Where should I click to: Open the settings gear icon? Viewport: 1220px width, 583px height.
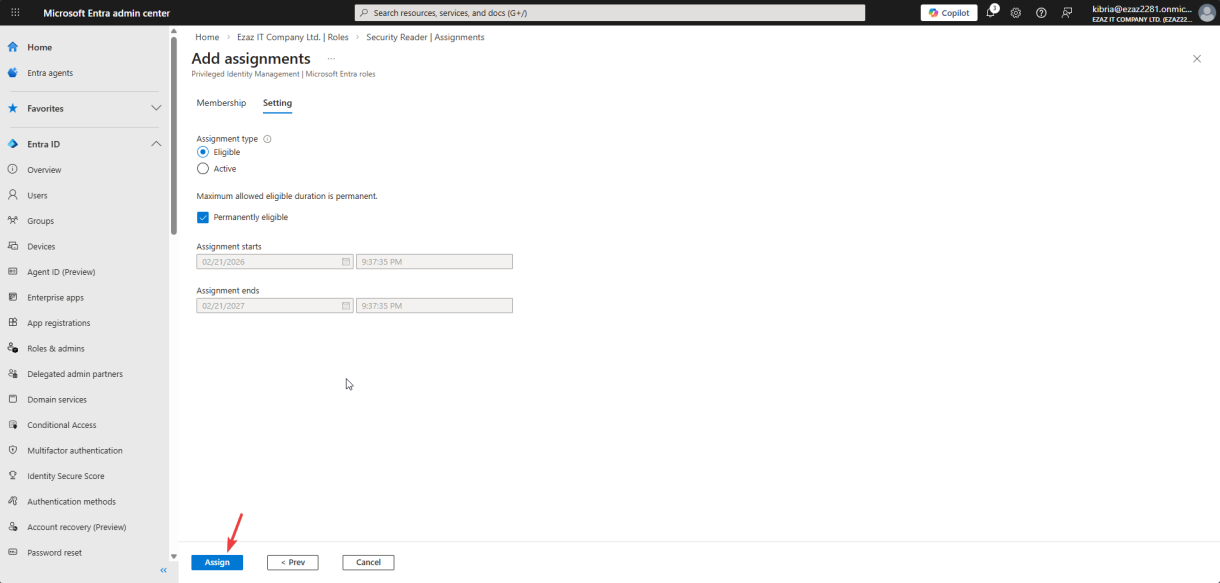click(1016, 13)
